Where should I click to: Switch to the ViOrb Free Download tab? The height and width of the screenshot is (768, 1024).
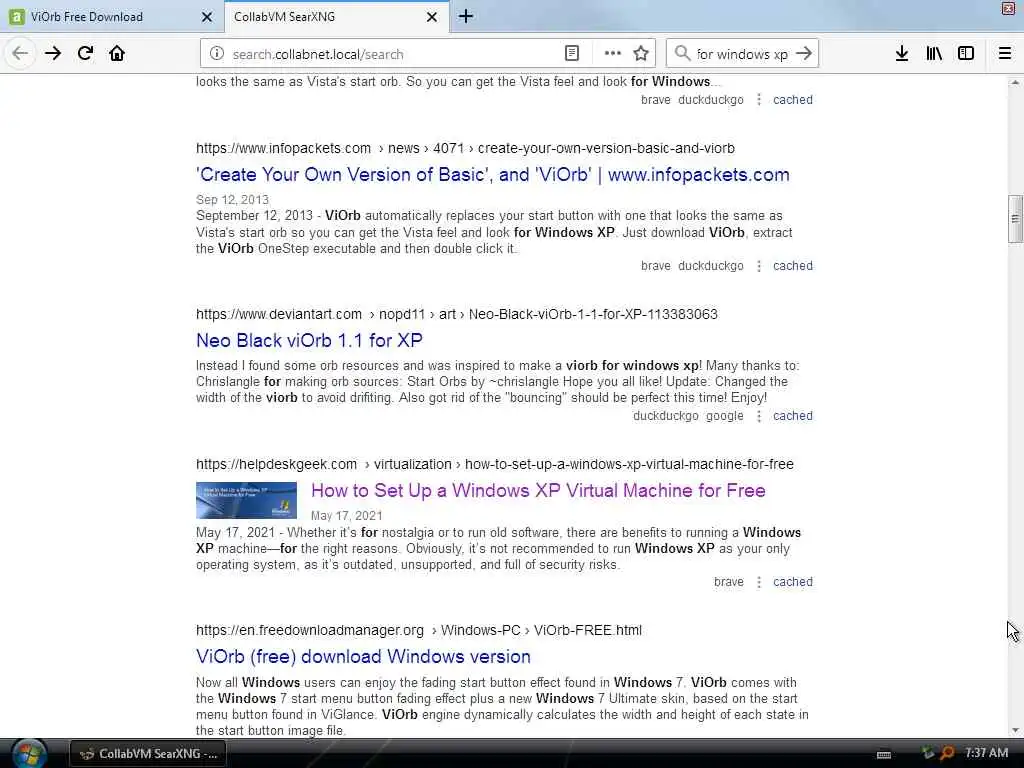pos(111,17)
